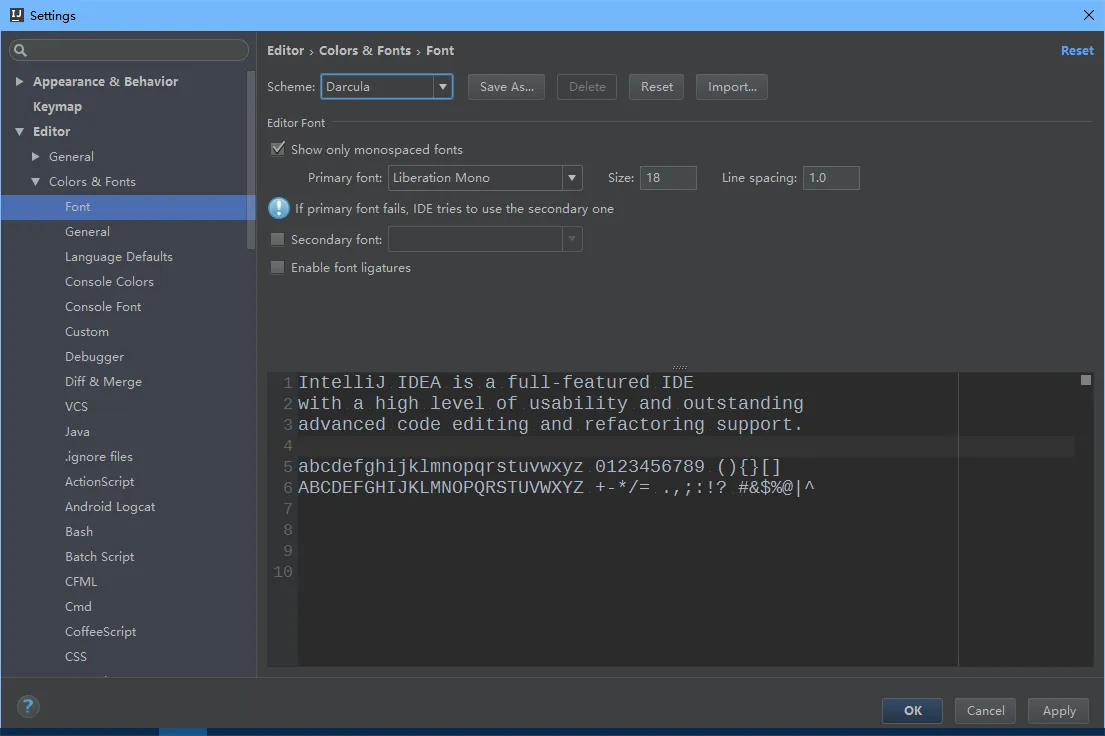Uncheck Show only monospaced fonts

278,149
